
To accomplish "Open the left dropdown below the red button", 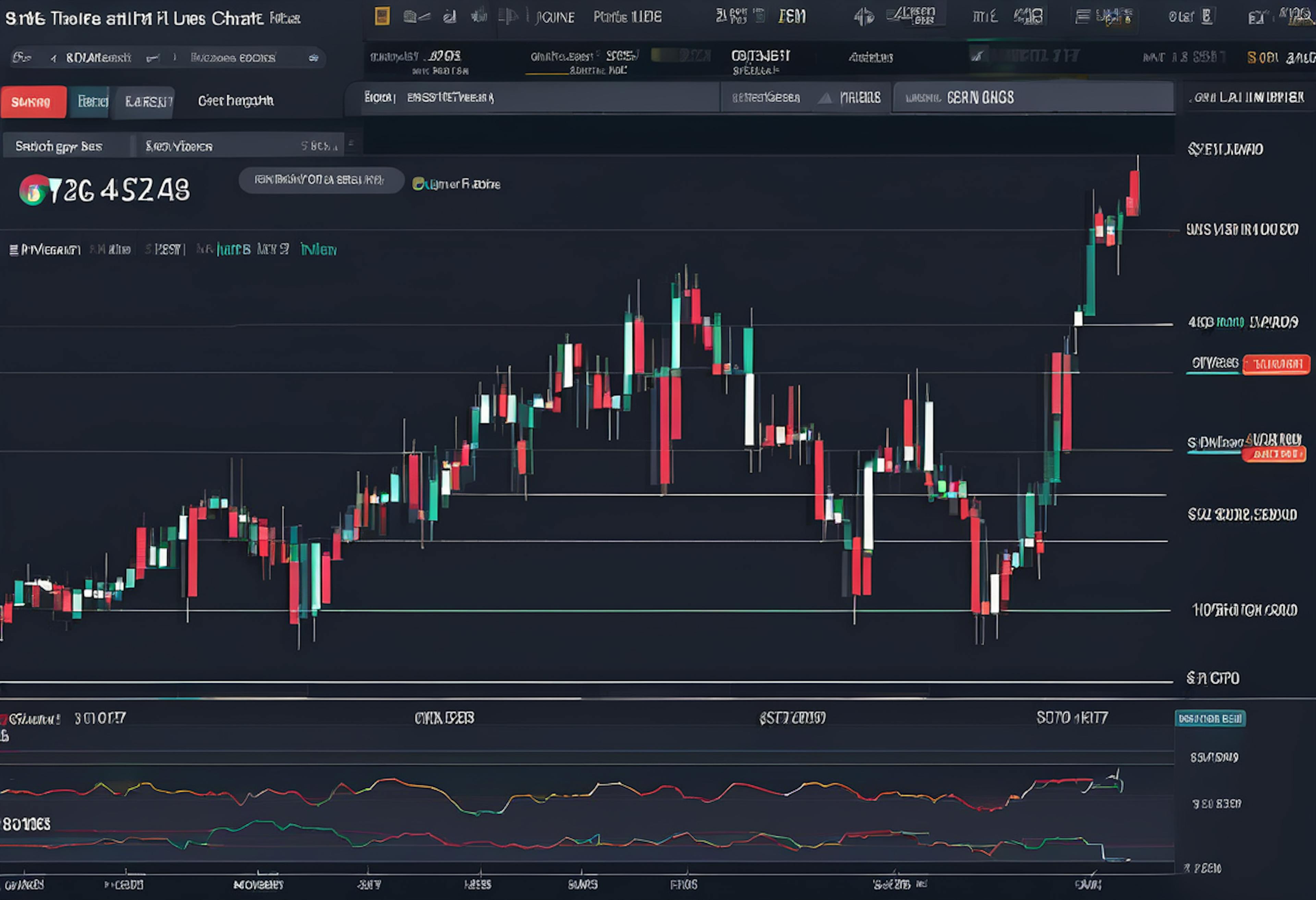I will 66,146.
